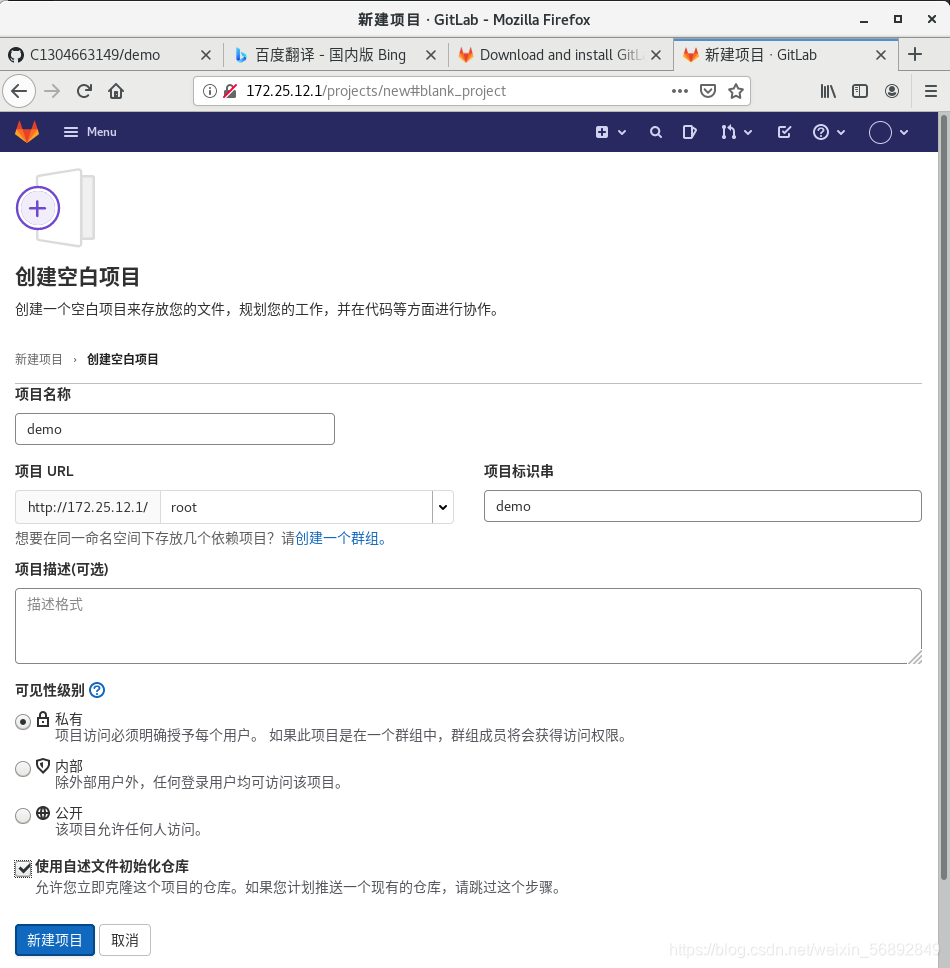Expand the help dropdown chevron
This screenshot has width=950, height=968.
tap(841, 132)
